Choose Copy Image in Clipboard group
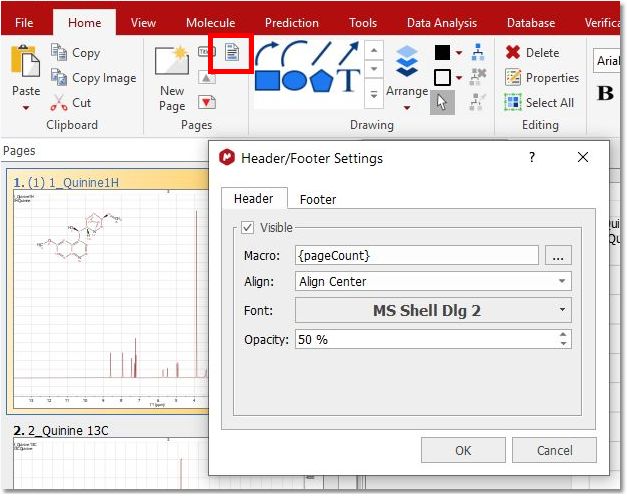 pyautogui.click(x=94, y=78)
